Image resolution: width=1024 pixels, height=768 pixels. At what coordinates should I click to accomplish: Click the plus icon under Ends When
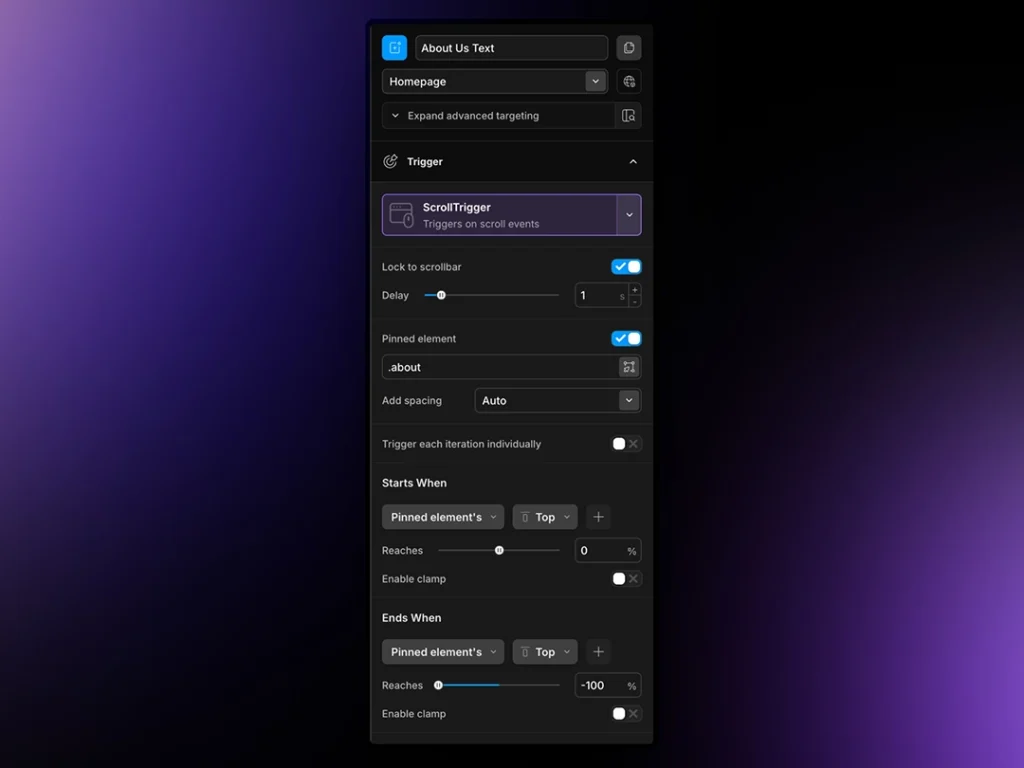tap(598, 652)
